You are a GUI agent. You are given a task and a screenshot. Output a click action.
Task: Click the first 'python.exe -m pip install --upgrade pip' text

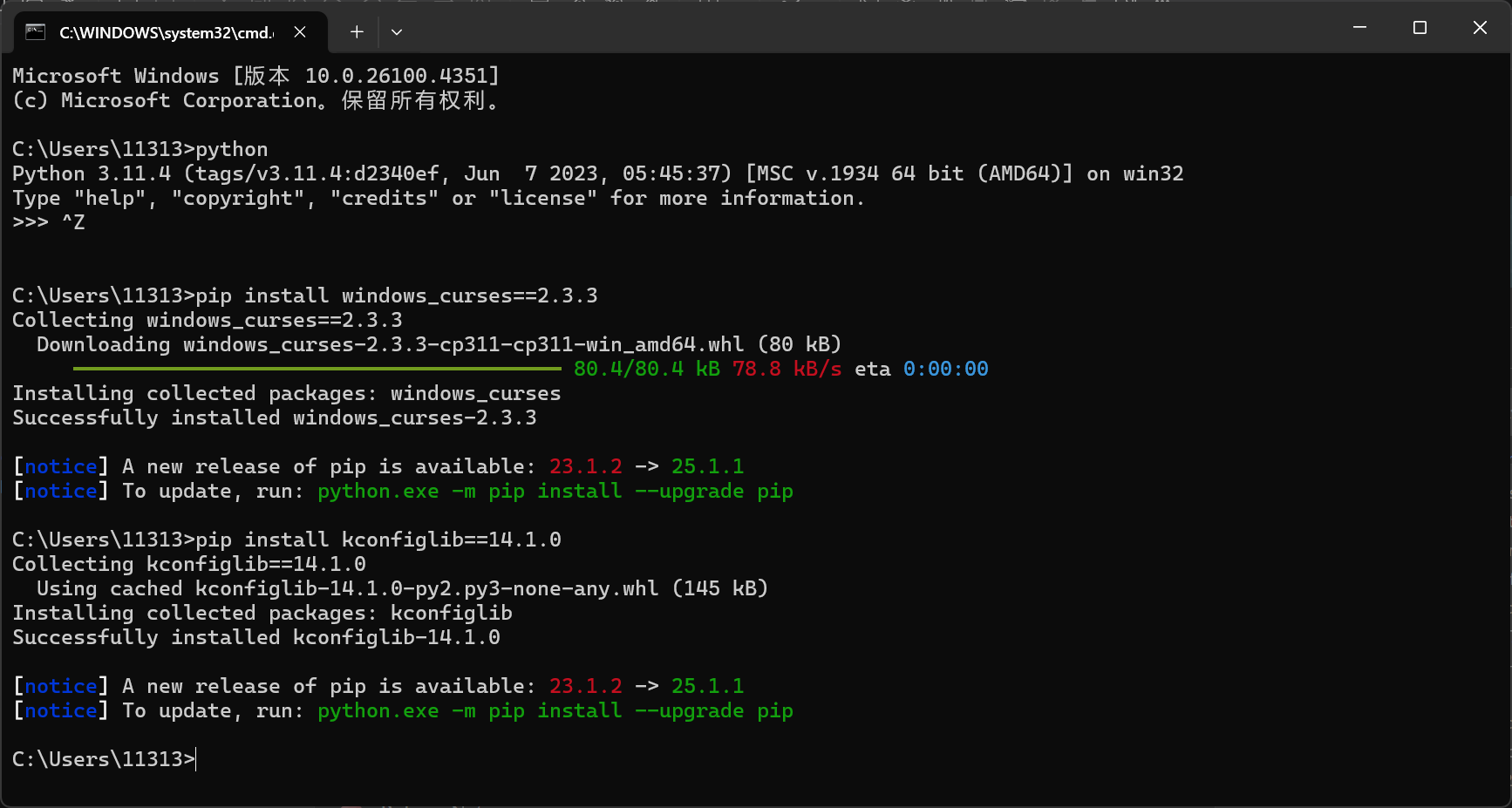[x=555, y=491]
